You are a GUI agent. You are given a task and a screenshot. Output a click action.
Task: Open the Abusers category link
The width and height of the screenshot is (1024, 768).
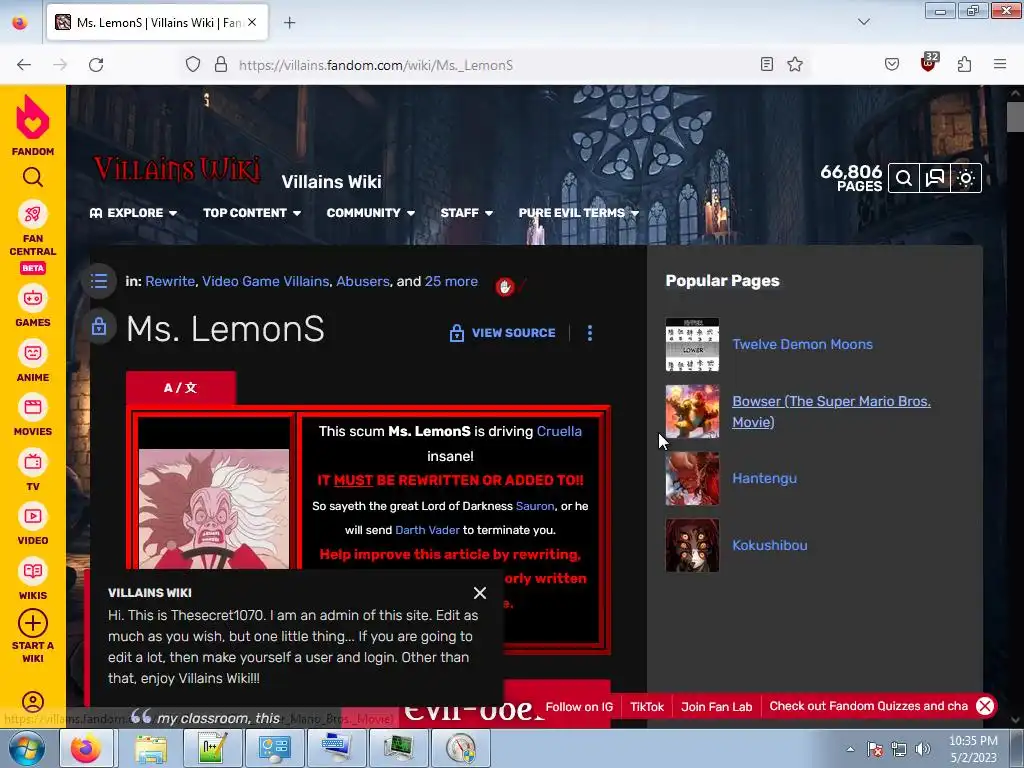362,281
